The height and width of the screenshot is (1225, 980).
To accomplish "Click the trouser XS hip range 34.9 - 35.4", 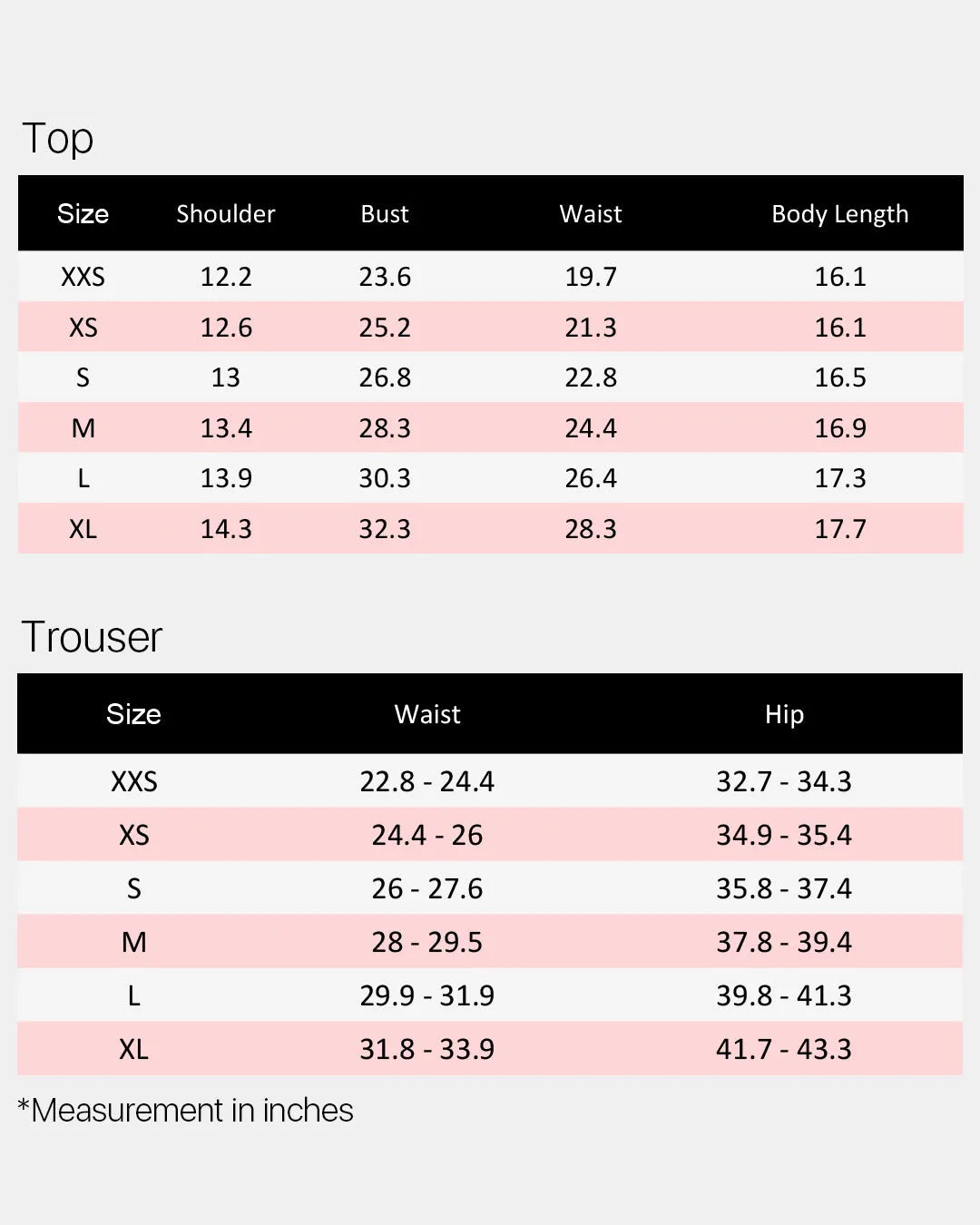I will pyautogui.click(x=784, y=835).
